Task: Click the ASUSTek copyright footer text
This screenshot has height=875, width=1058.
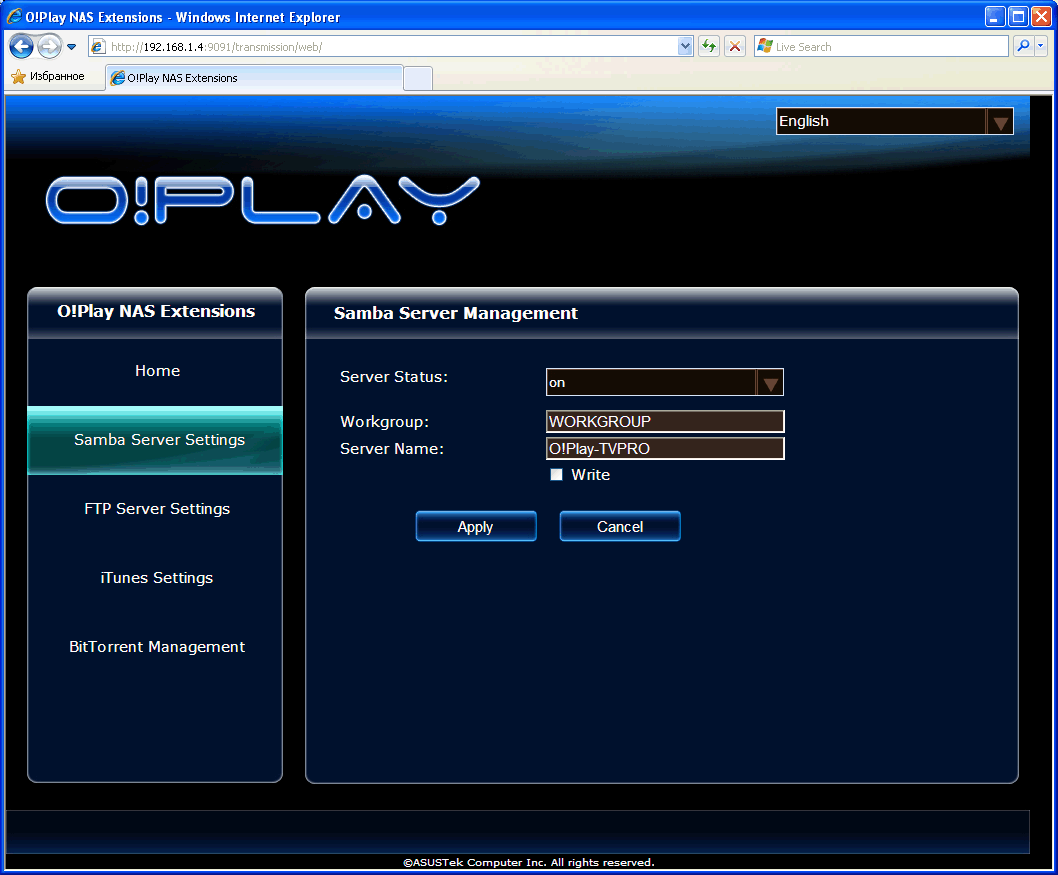Action: tap(528, 862)
